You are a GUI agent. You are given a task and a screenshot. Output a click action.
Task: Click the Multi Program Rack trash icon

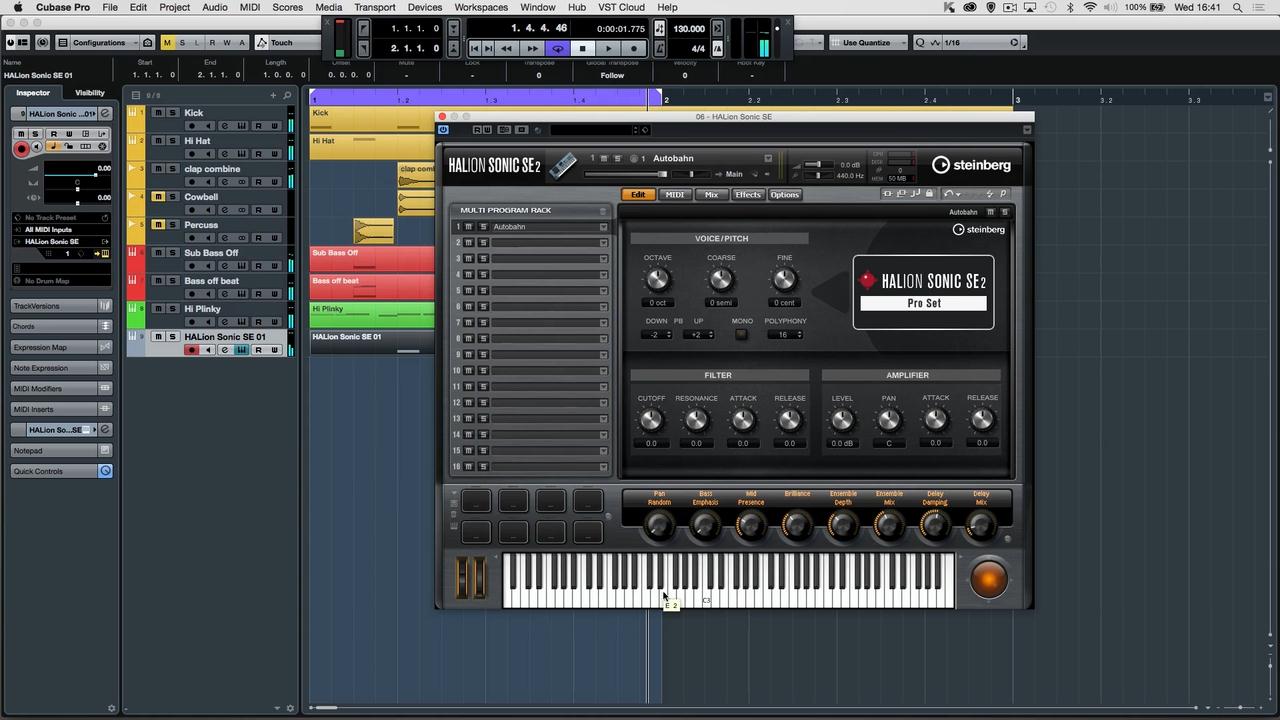coord(603,211)
